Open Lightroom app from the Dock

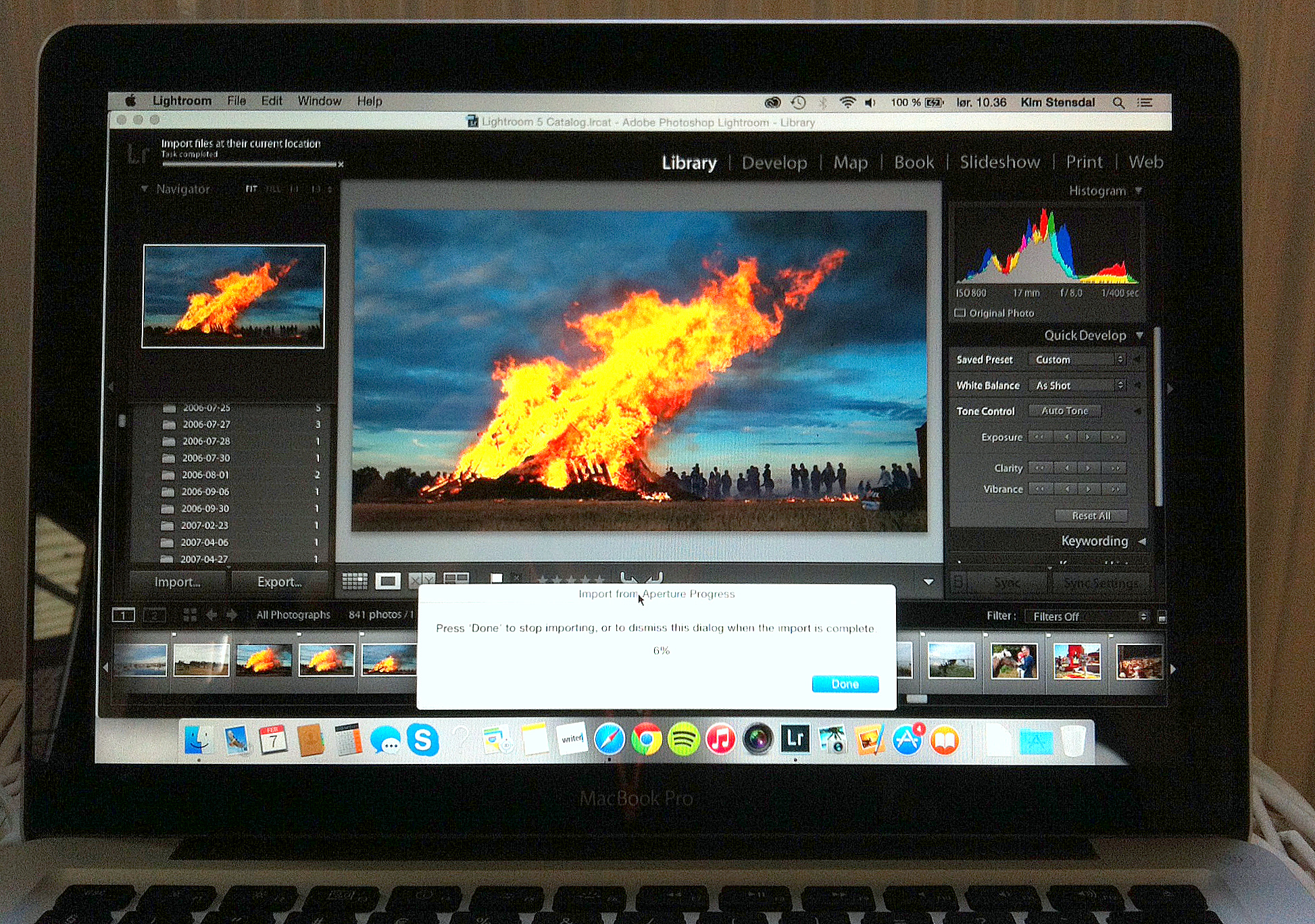pos(795,739)
